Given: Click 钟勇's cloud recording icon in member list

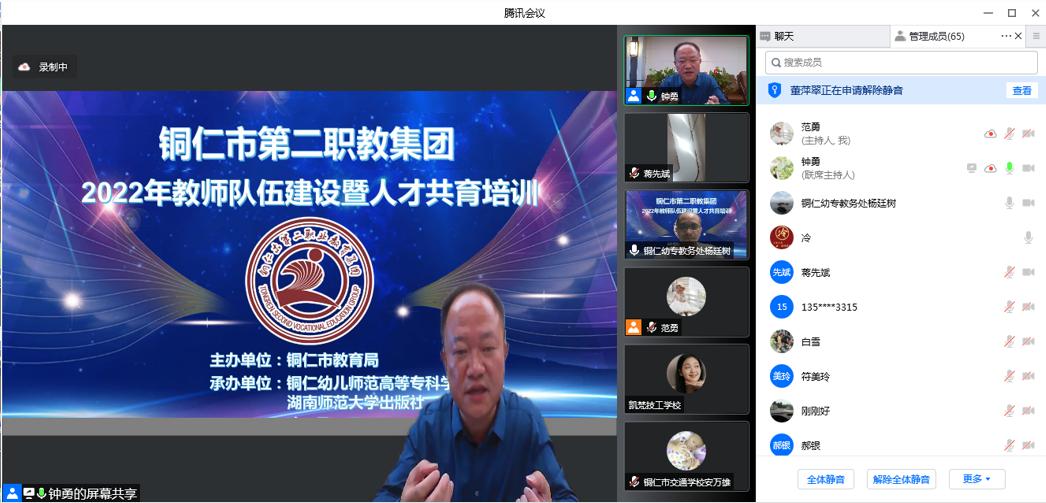Looking at the screenshot, I should click(x=990, y=168).
